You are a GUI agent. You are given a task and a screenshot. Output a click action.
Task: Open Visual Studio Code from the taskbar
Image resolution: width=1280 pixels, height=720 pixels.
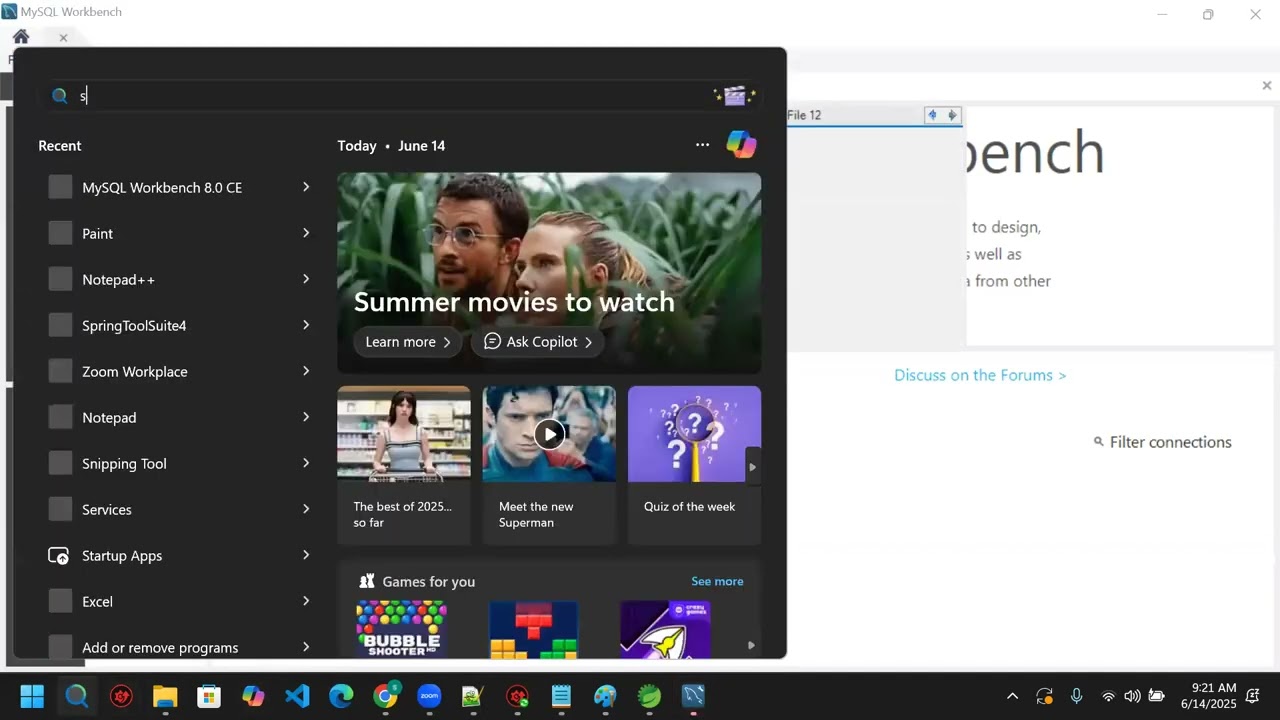point(297,696)
